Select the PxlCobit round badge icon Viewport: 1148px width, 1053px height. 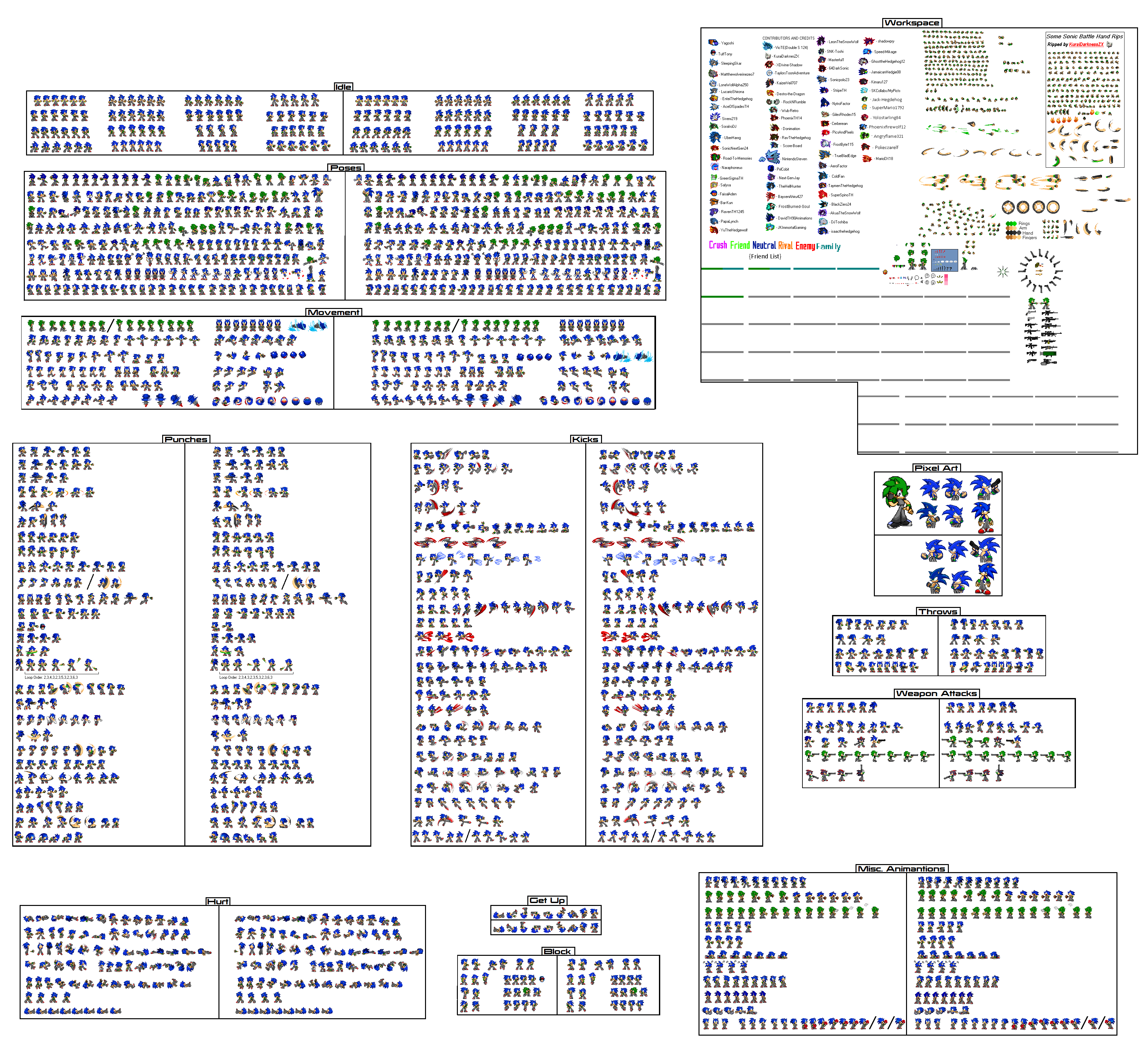tap(771, 169)
